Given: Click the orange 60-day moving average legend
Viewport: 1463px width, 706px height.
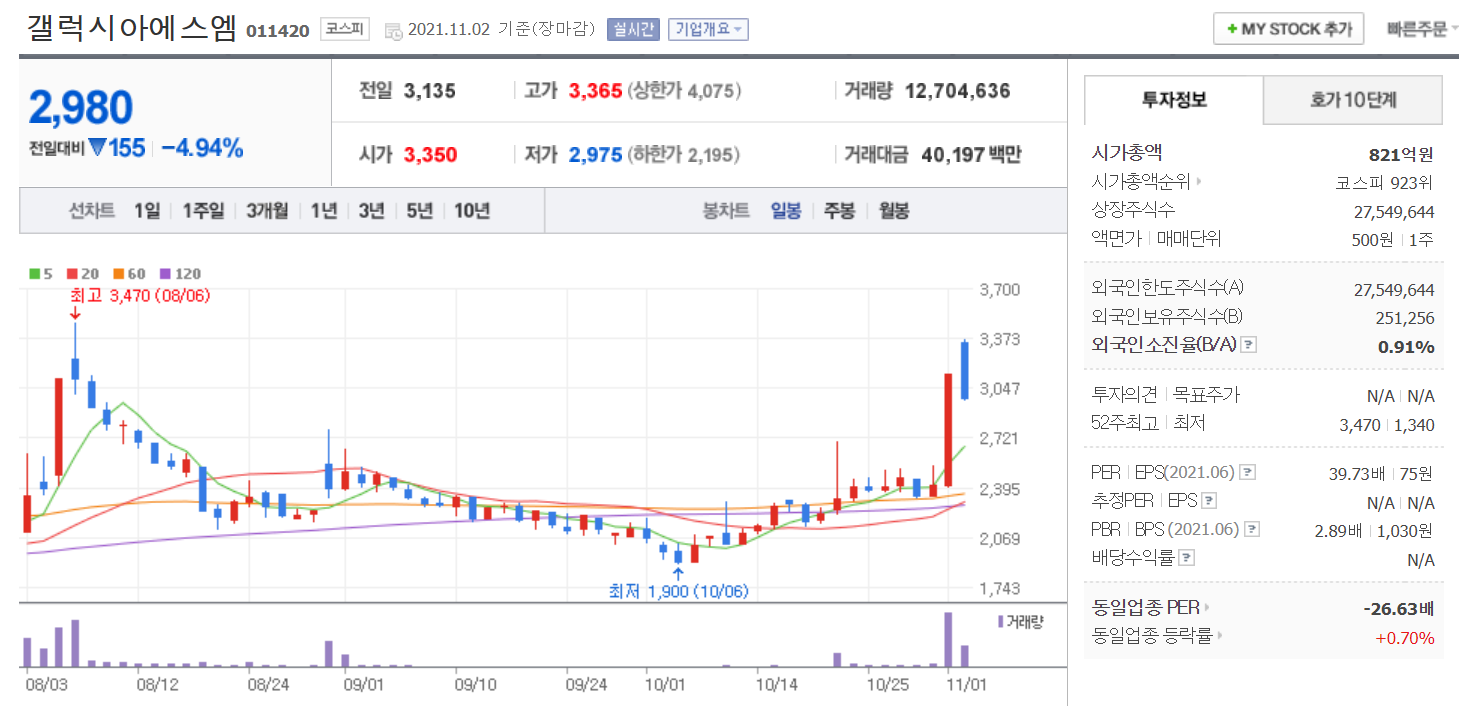Looking at the screenshot, I should [x=129, y=273].
